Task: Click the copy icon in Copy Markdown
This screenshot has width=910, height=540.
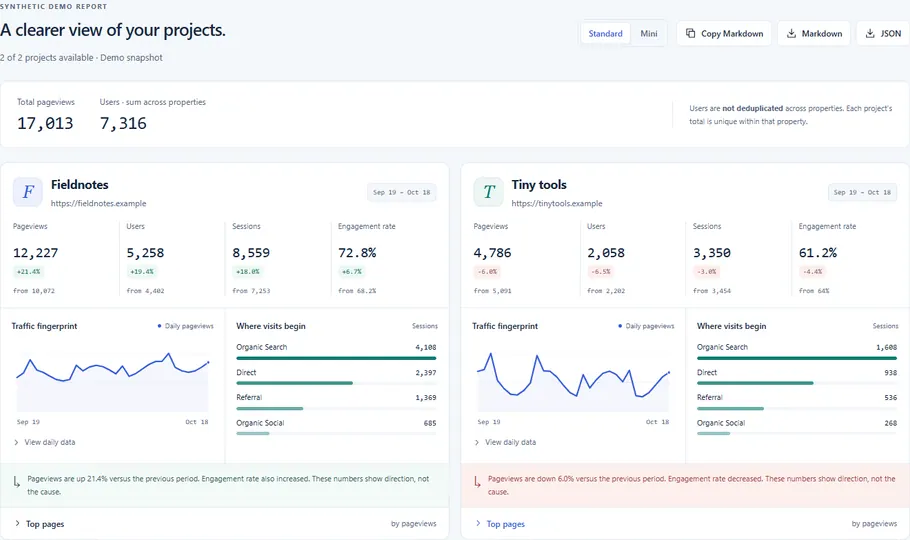Action: (690, 34)
